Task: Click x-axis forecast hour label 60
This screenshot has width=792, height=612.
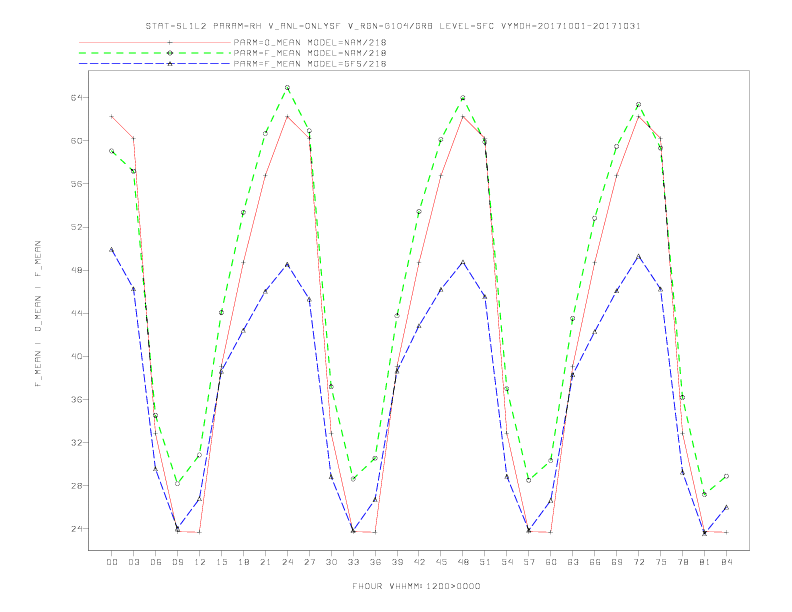Action: pos(551,562)
